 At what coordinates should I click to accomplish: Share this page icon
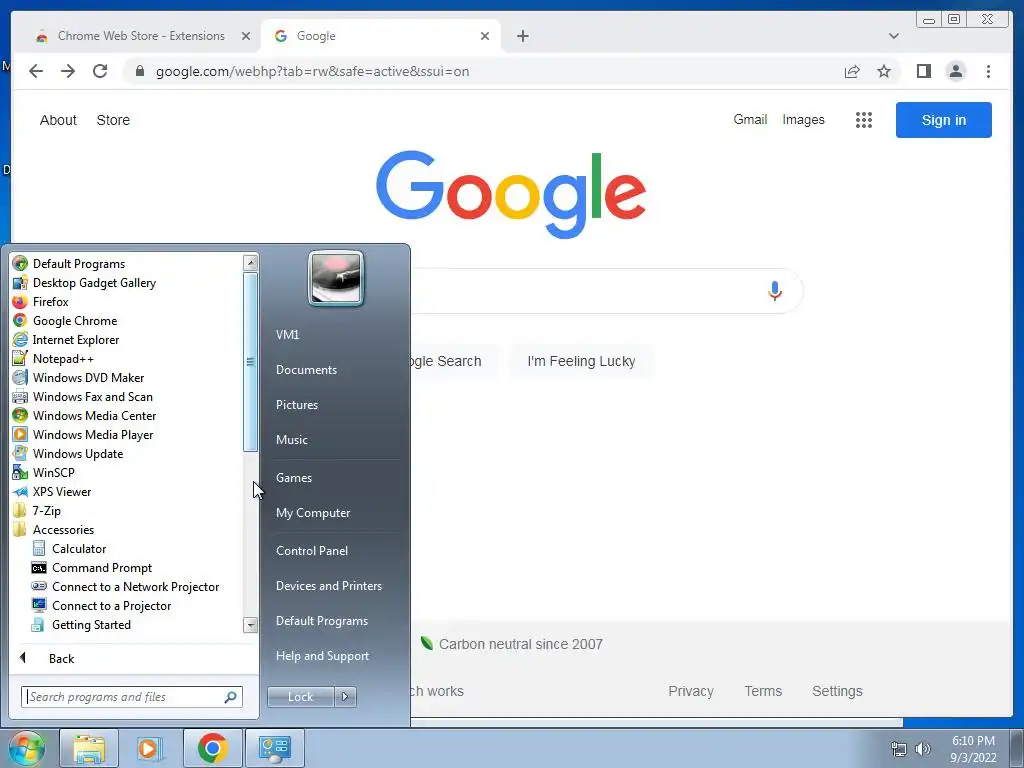pos(852,71)
